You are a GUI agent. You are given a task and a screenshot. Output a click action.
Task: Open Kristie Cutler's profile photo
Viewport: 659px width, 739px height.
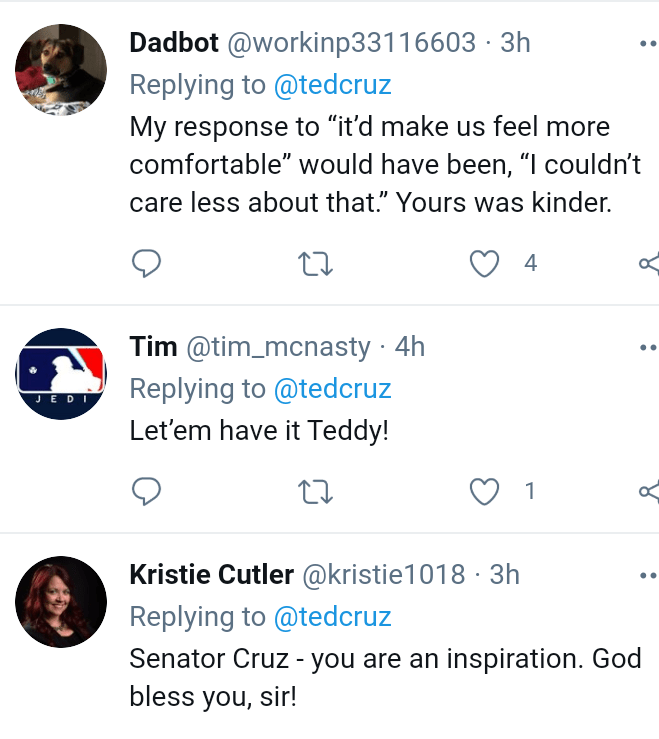[x=61, y=601]
